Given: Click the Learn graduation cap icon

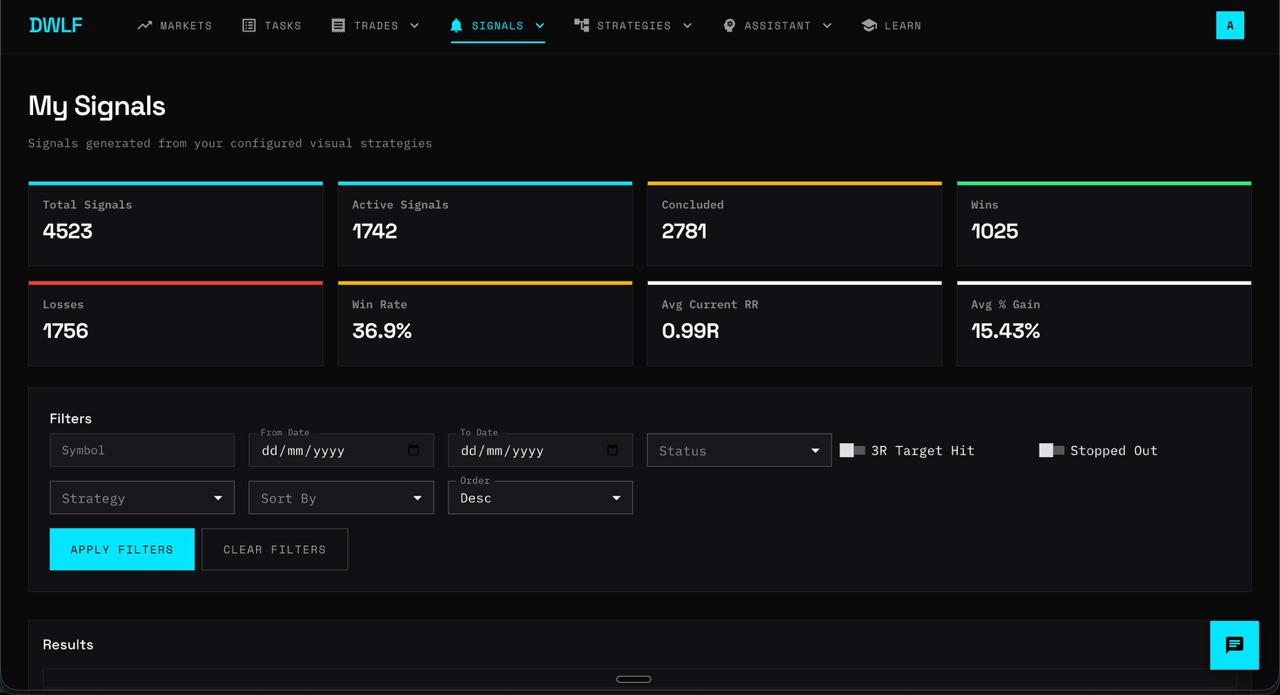Looking at the screenshot, I should [x=868, y=25].
